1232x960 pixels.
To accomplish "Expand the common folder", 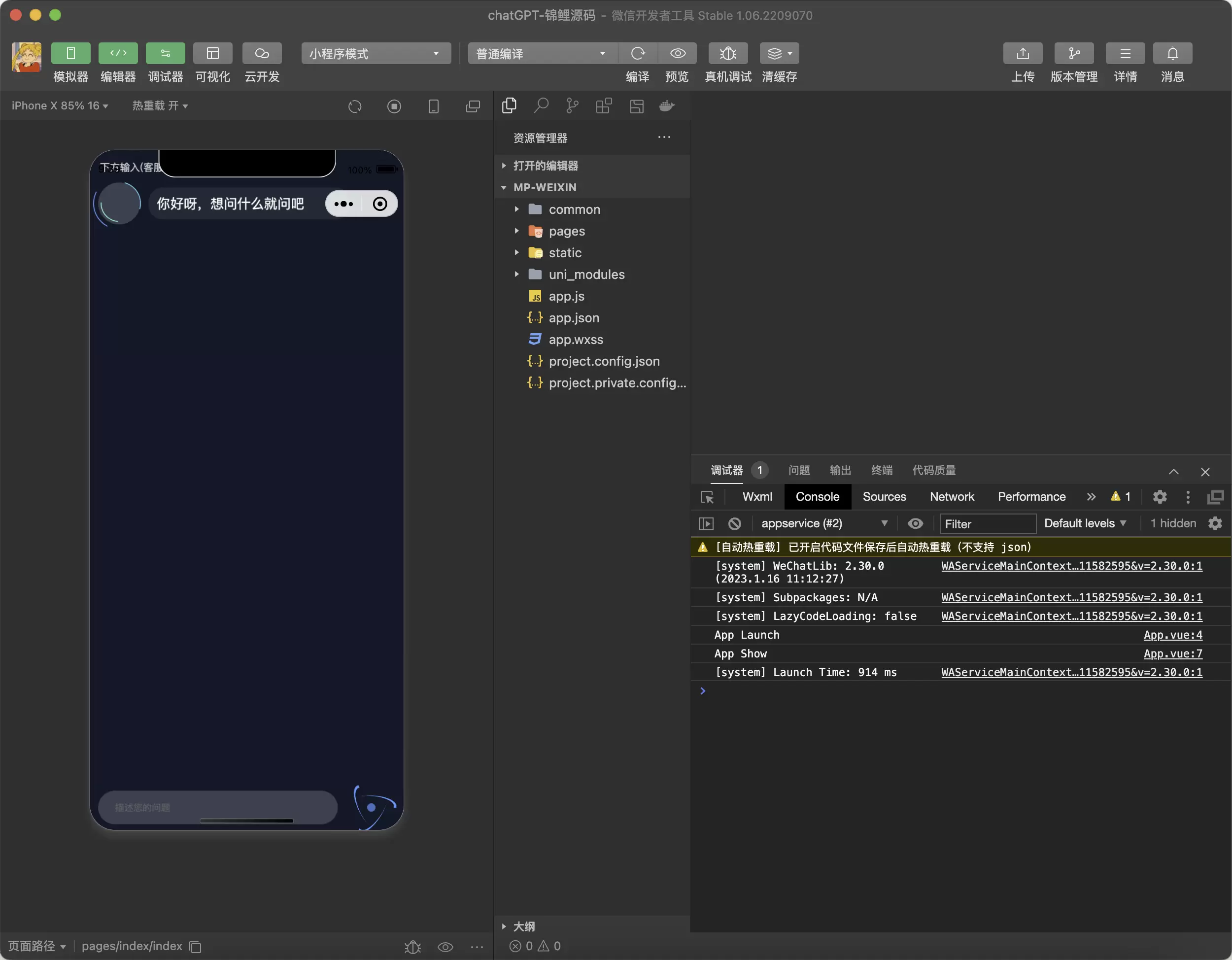I will [x=592, y=209].
